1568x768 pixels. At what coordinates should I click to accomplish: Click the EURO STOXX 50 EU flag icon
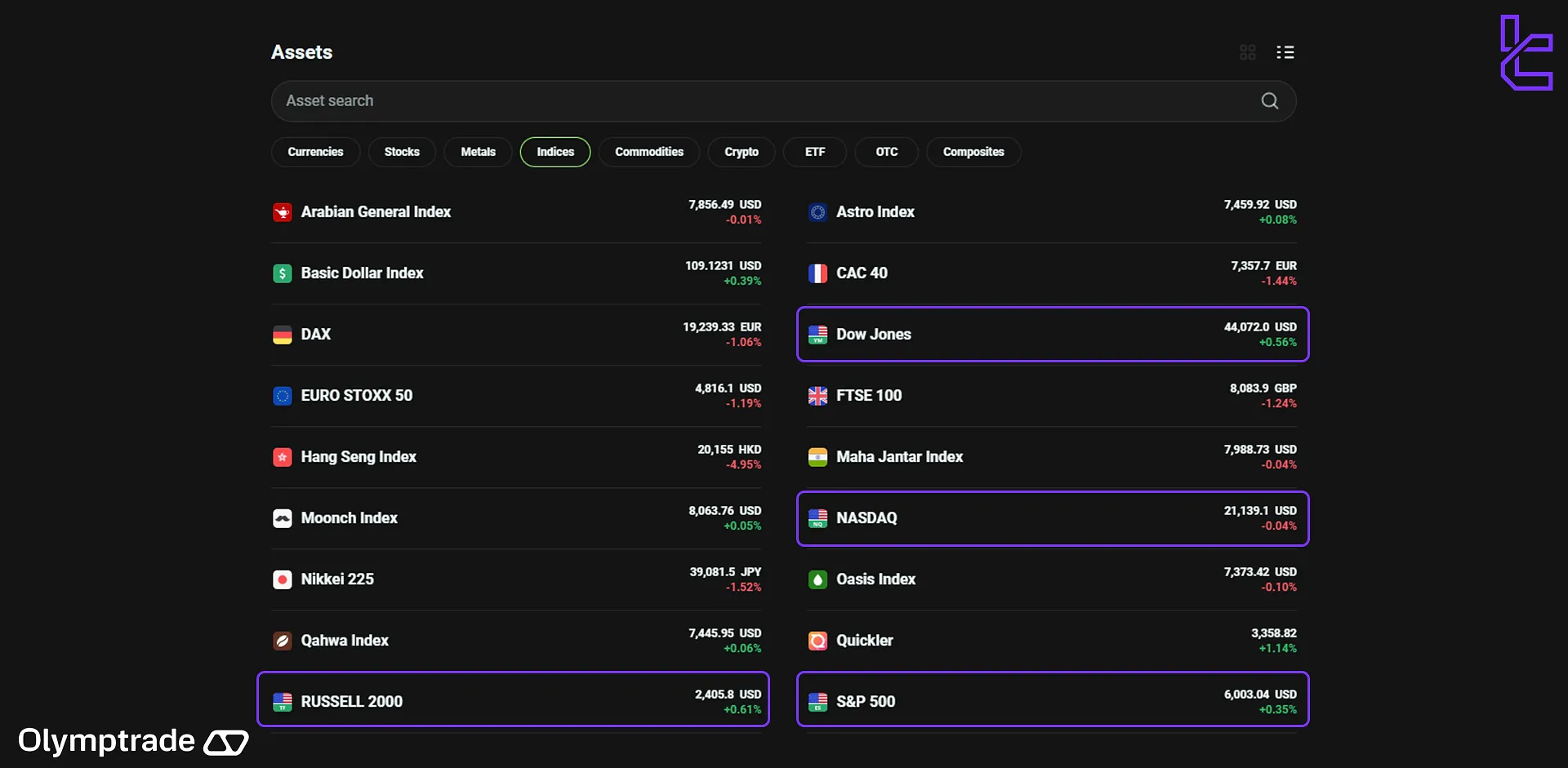pos(283,396)
